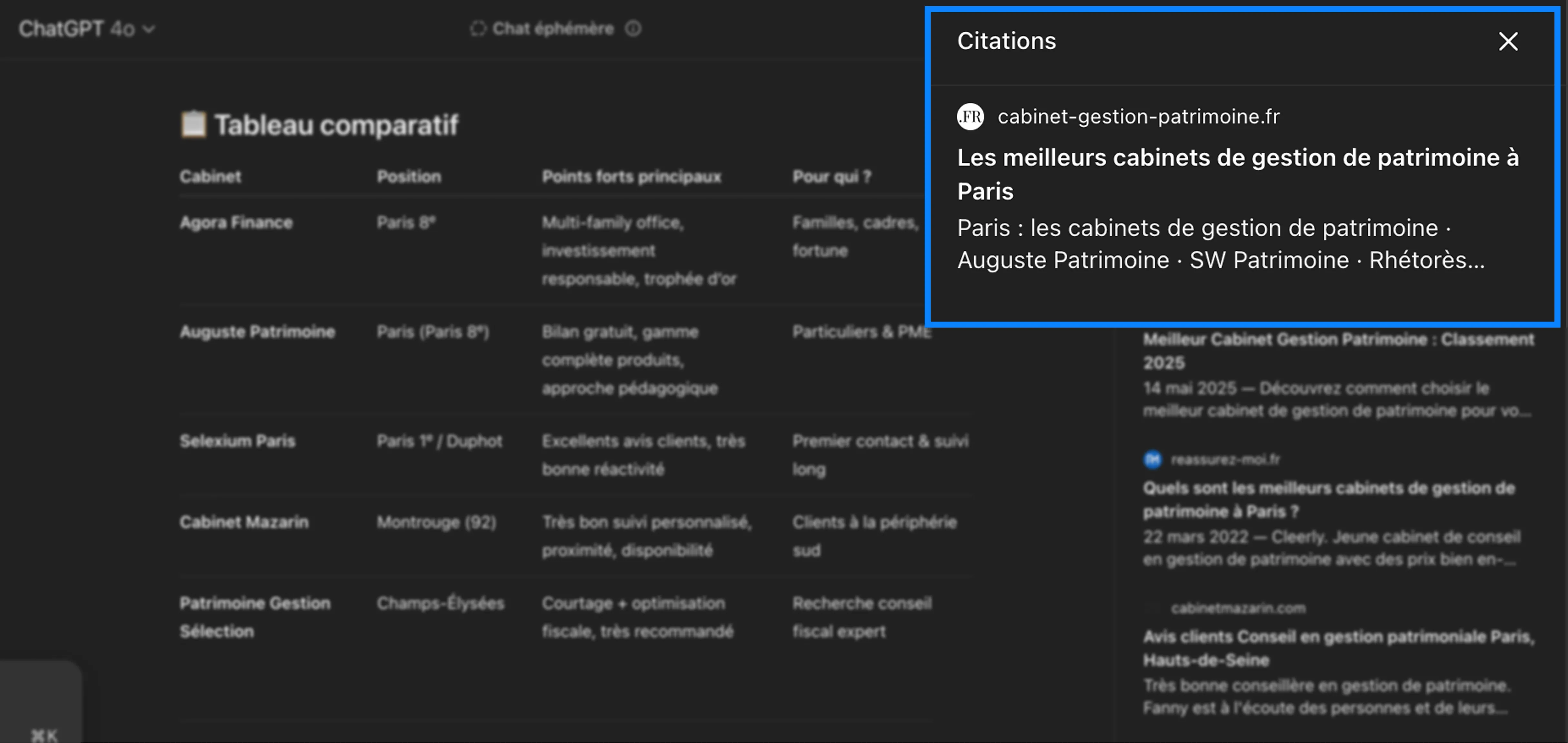The height and width of the screenshot is (743, 1568).
Task: Open the reassurez-moi.fr source
Action: click(x=1225, y=459)
